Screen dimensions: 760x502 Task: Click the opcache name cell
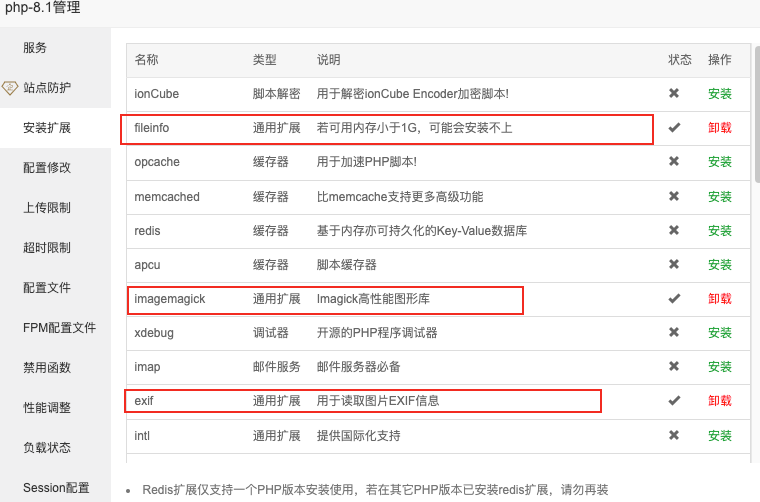click(157, 162)
